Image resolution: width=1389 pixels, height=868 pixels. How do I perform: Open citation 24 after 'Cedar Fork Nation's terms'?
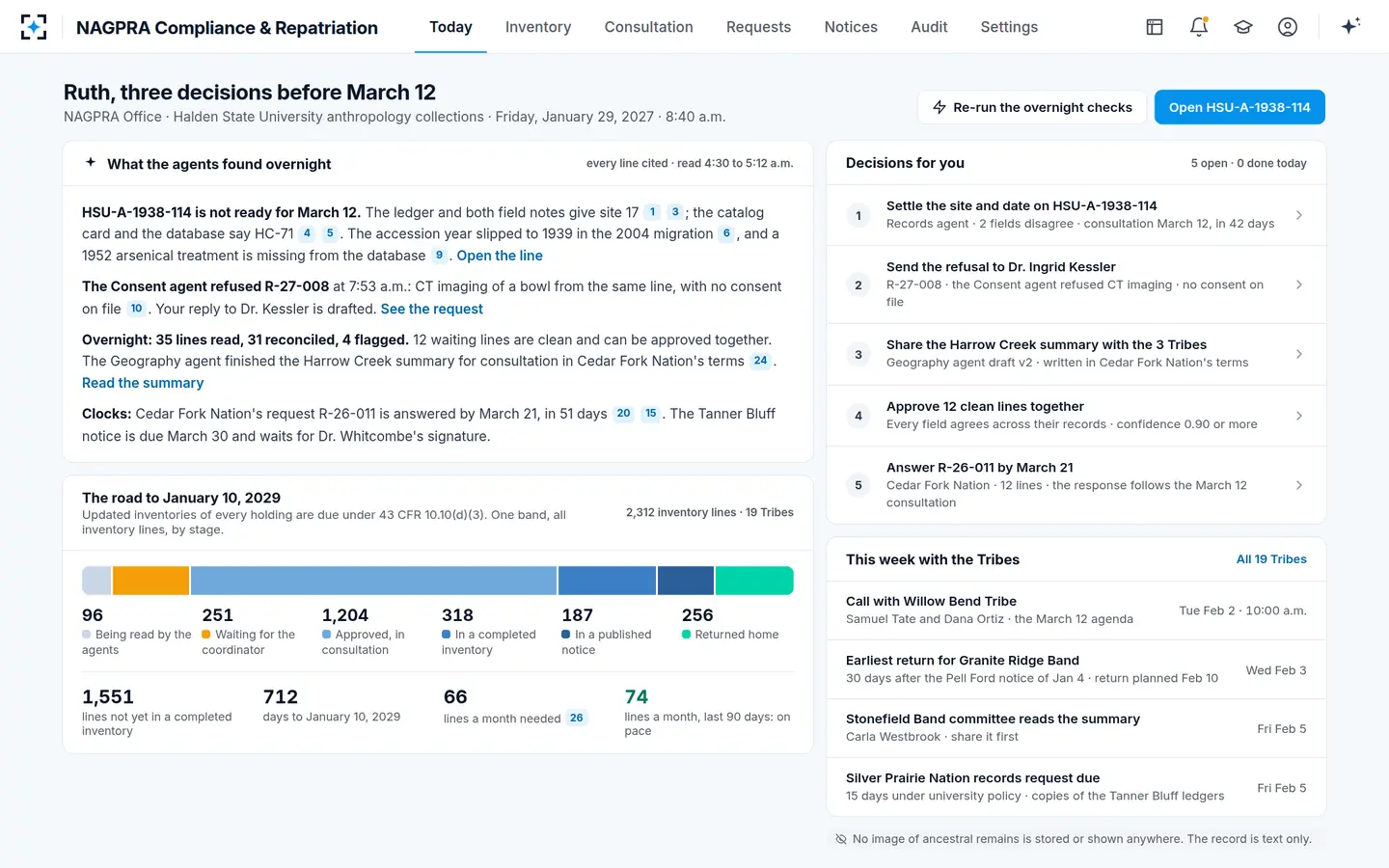pyautogui.click(x=761, y=361)
